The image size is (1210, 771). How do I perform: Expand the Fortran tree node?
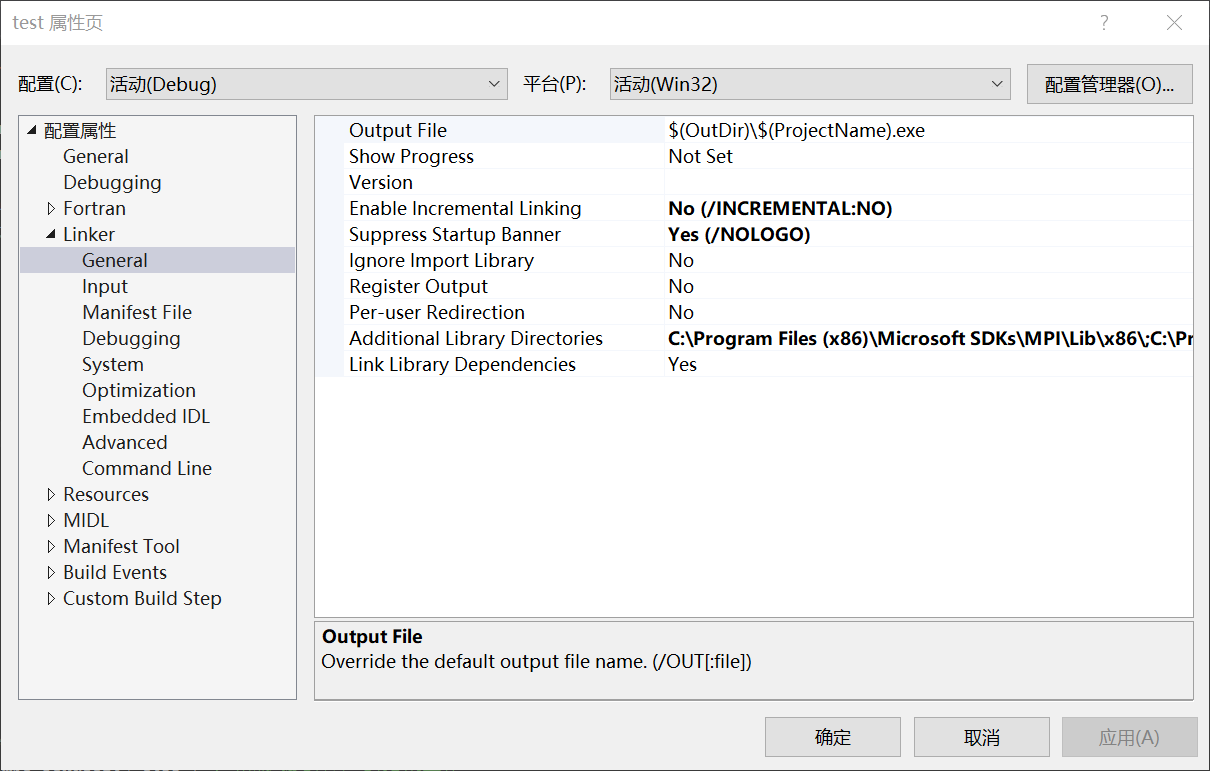51,208
